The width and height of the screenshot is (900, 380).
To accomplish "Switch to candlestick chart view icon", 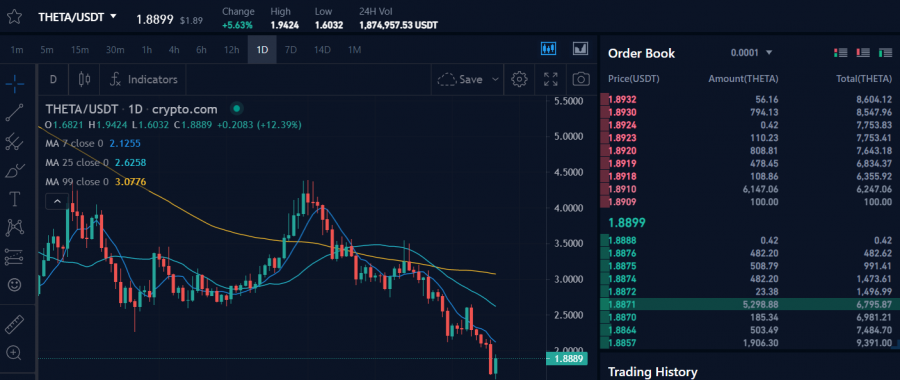I will (x=549, y=49).
